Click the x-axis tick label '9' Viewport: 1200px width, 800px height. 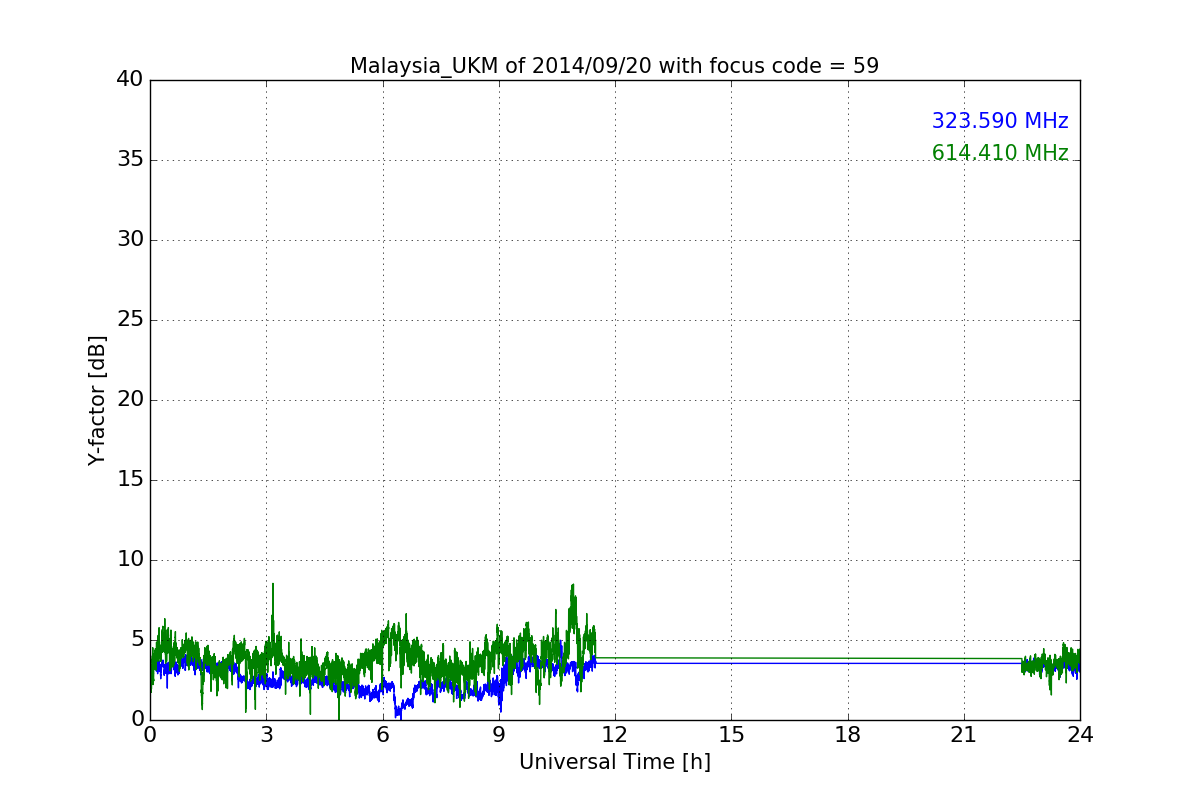pos(499,735)
